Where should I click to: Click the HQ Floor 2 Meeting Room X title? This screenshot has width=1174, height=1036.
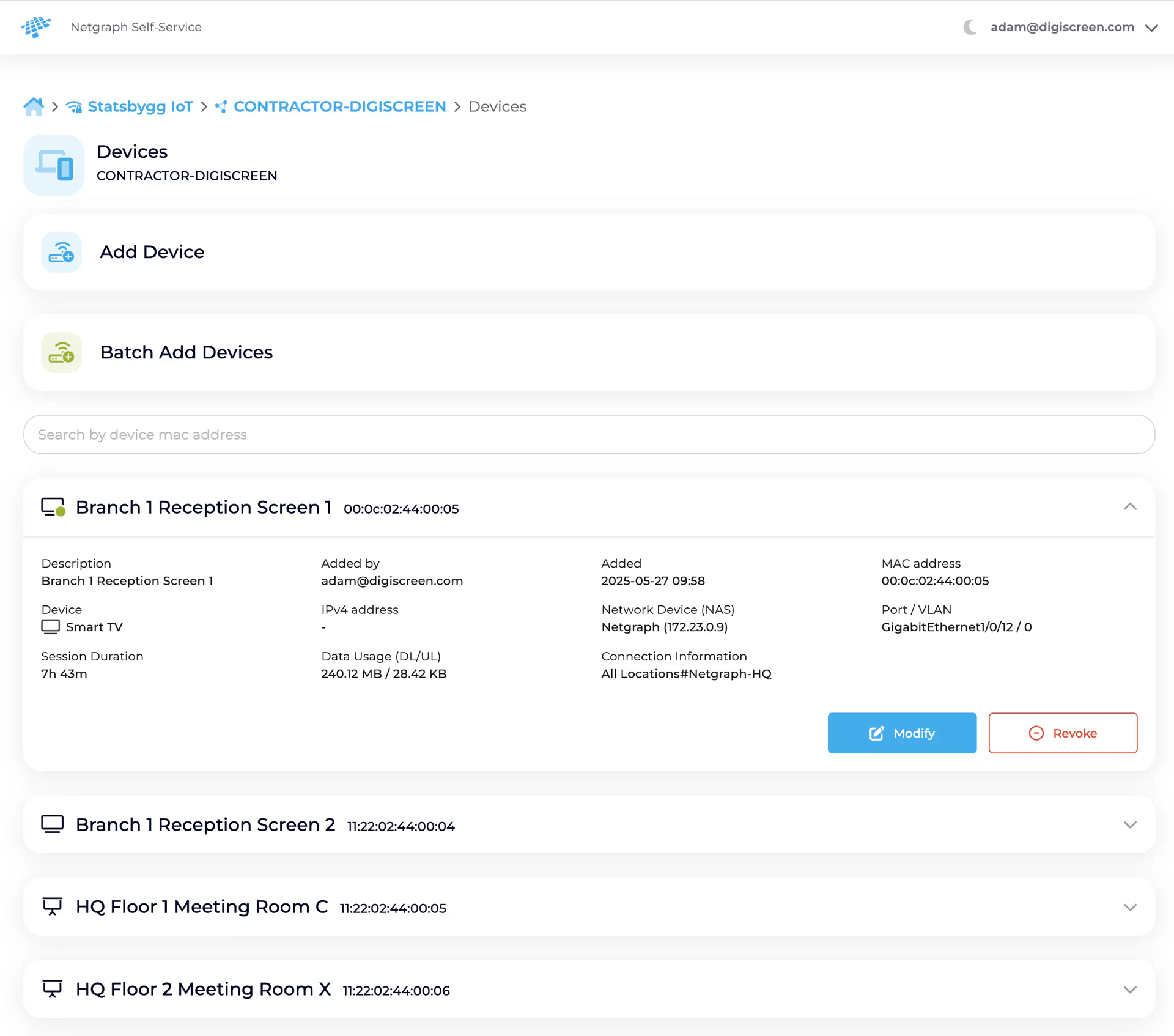(203, 989)
